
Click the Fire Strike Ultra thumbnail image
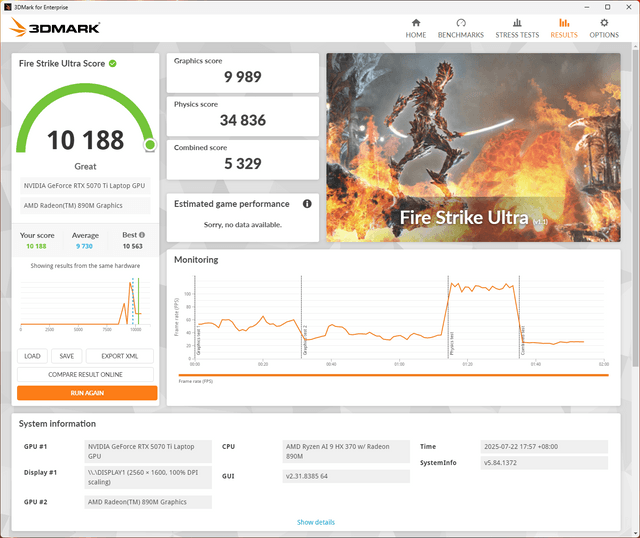(473, 147)
